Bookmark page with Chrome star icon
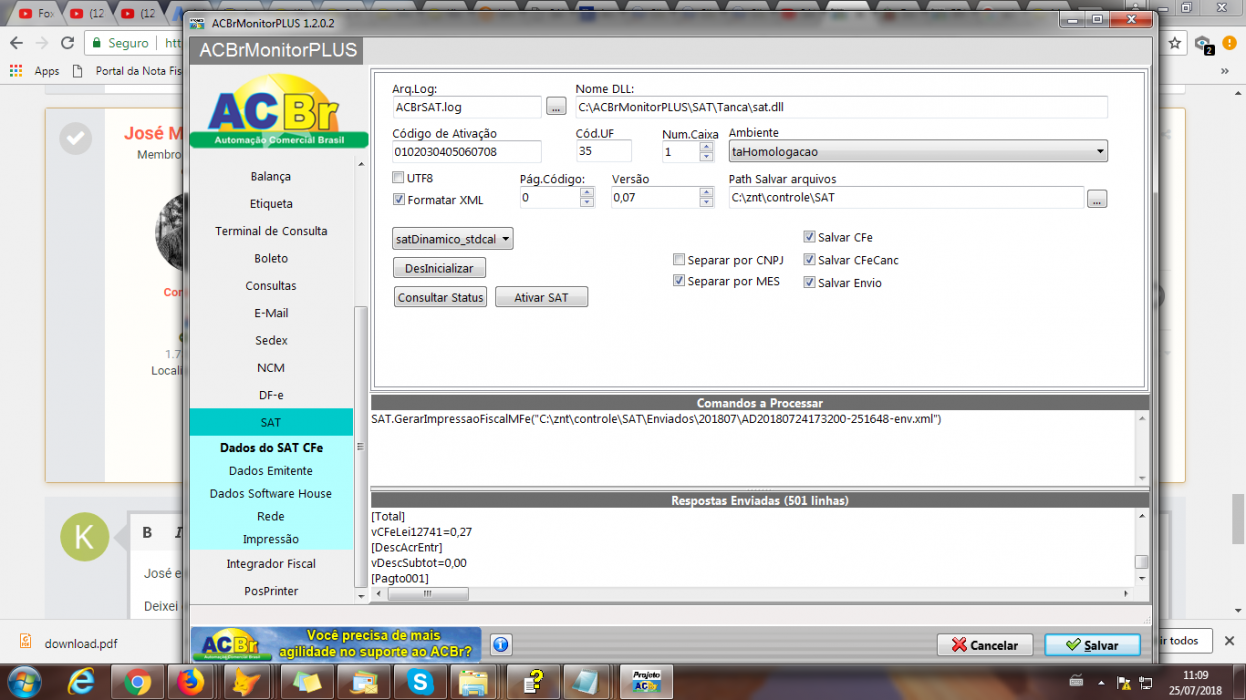The height and width of the screenshot is (700, 1246). (x=1175, y=43)
